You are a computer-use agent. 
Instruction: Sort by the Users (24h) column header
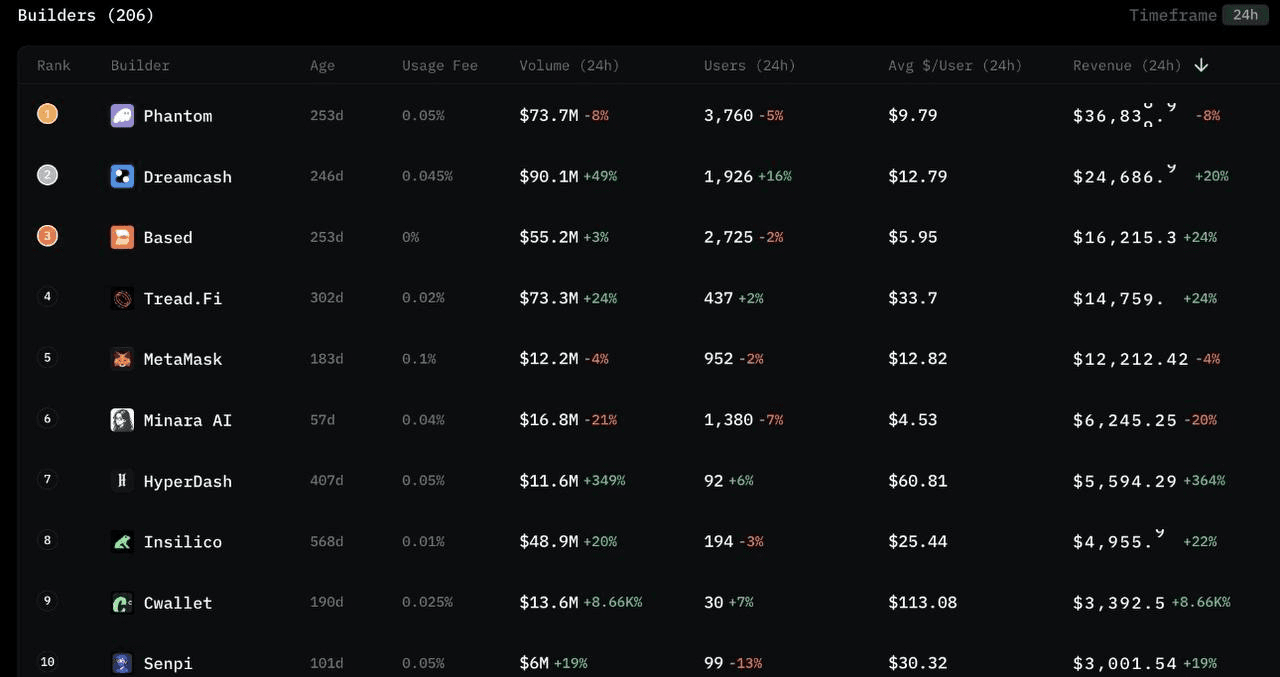749,66
